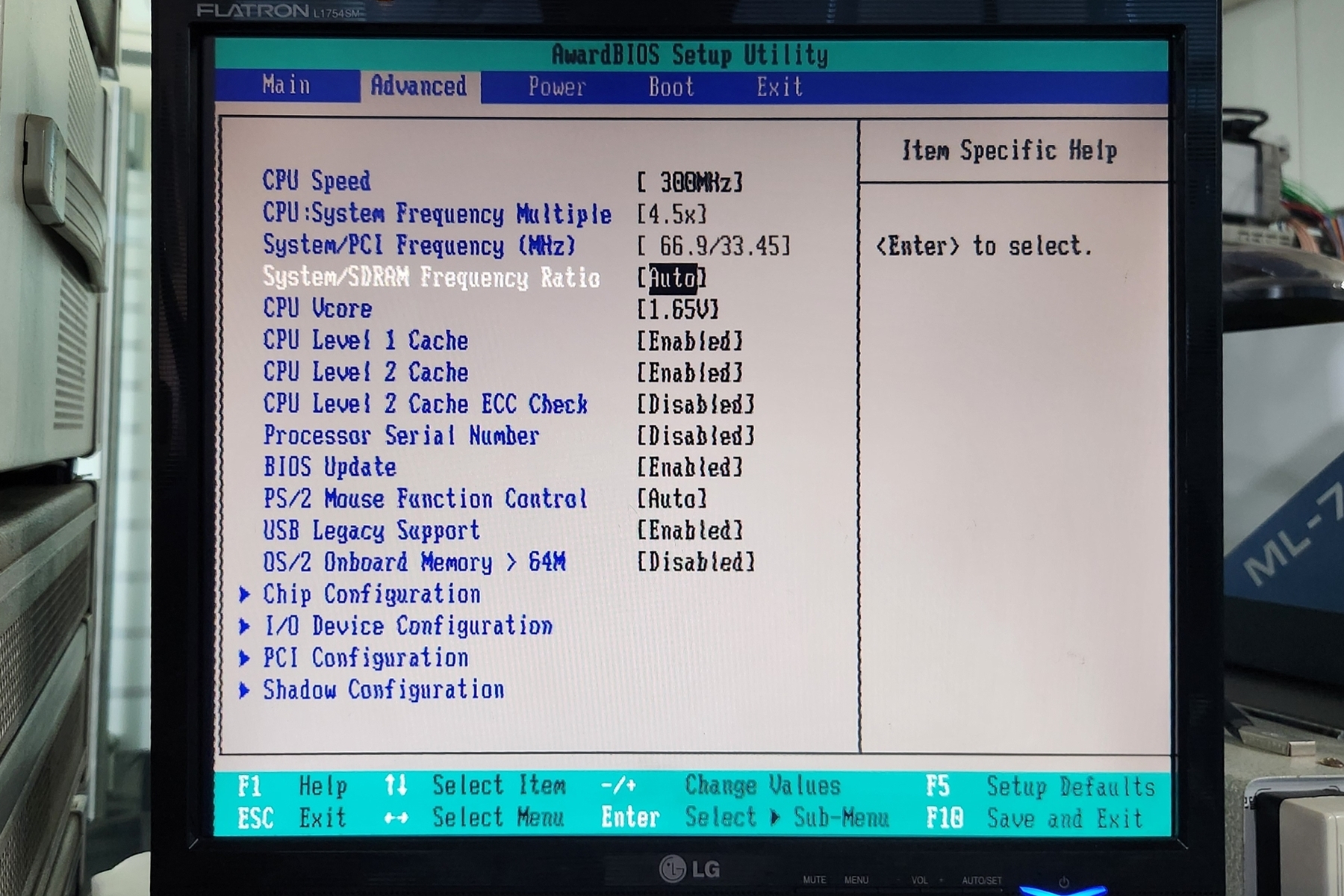Open the Main menu tab
1344x896 pixels.
(286, 86)
